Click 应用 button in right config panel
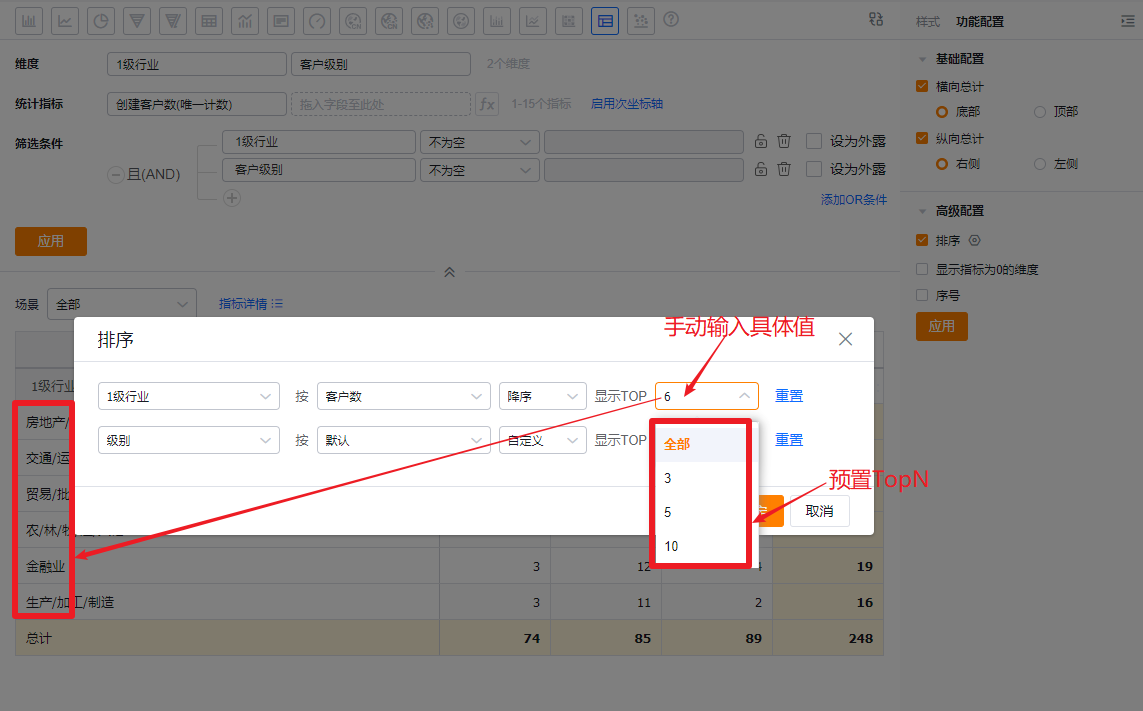Viewport: 1143px width, 711px height. coord(942,326)
